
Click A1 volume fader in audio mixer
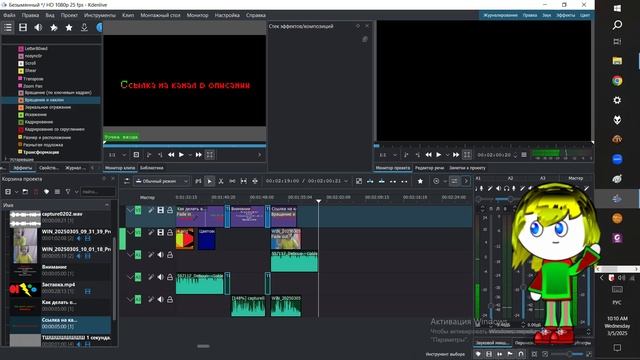491,307
